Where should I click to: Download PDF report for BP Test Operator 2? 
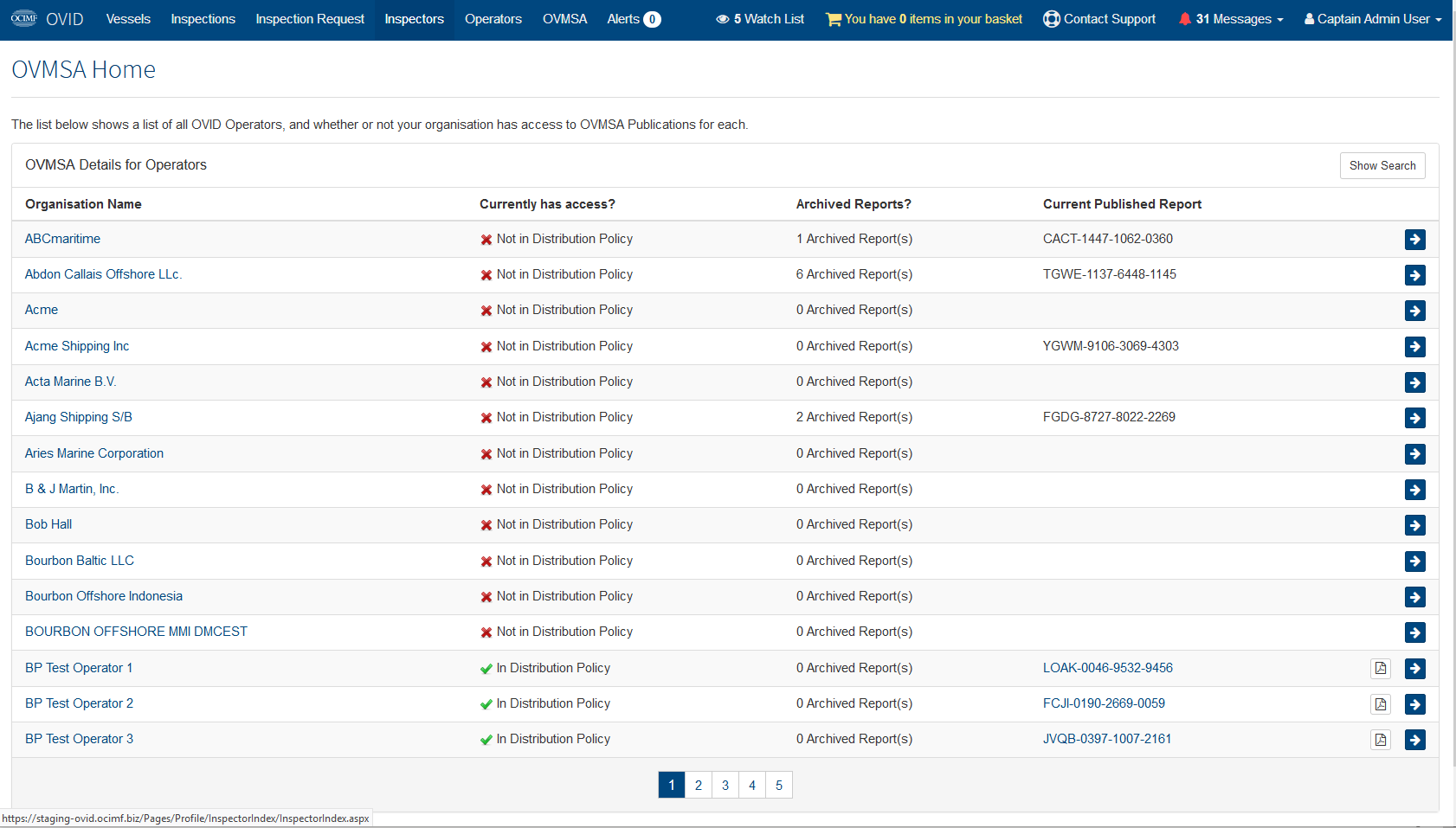point(1381,704)
